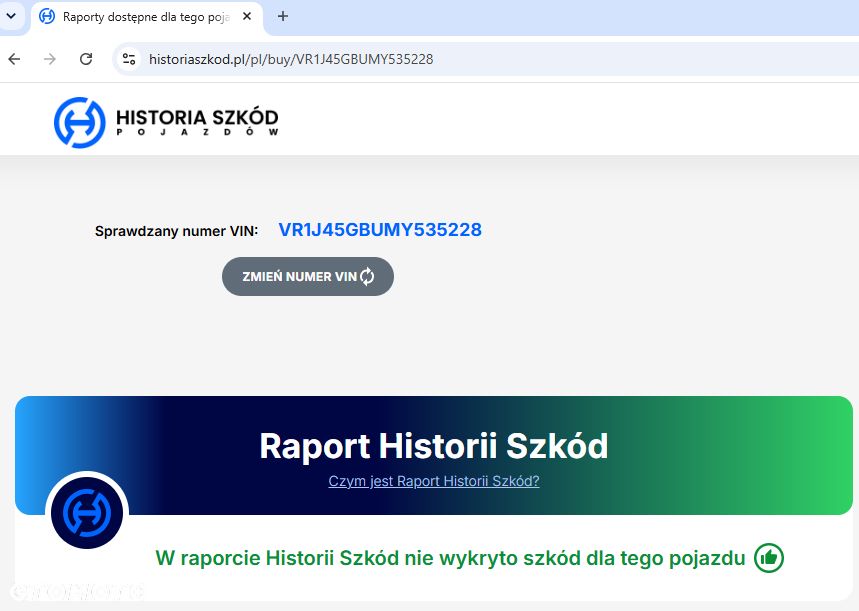The width and height of the screenshot is (859, 611).
Task: Reload the current page
Action: (x=86, y=59)
